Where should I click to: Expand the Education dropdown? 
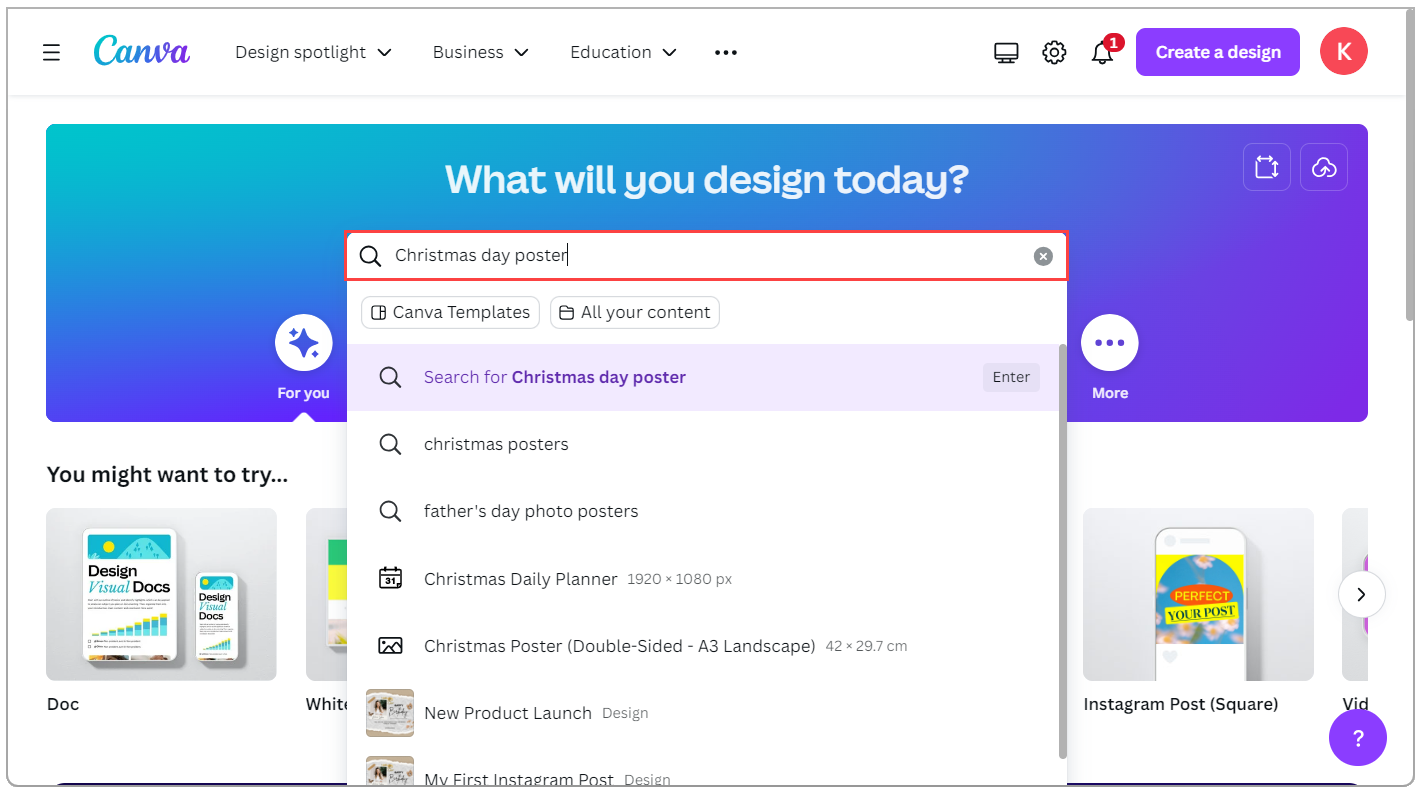[623, 51]
